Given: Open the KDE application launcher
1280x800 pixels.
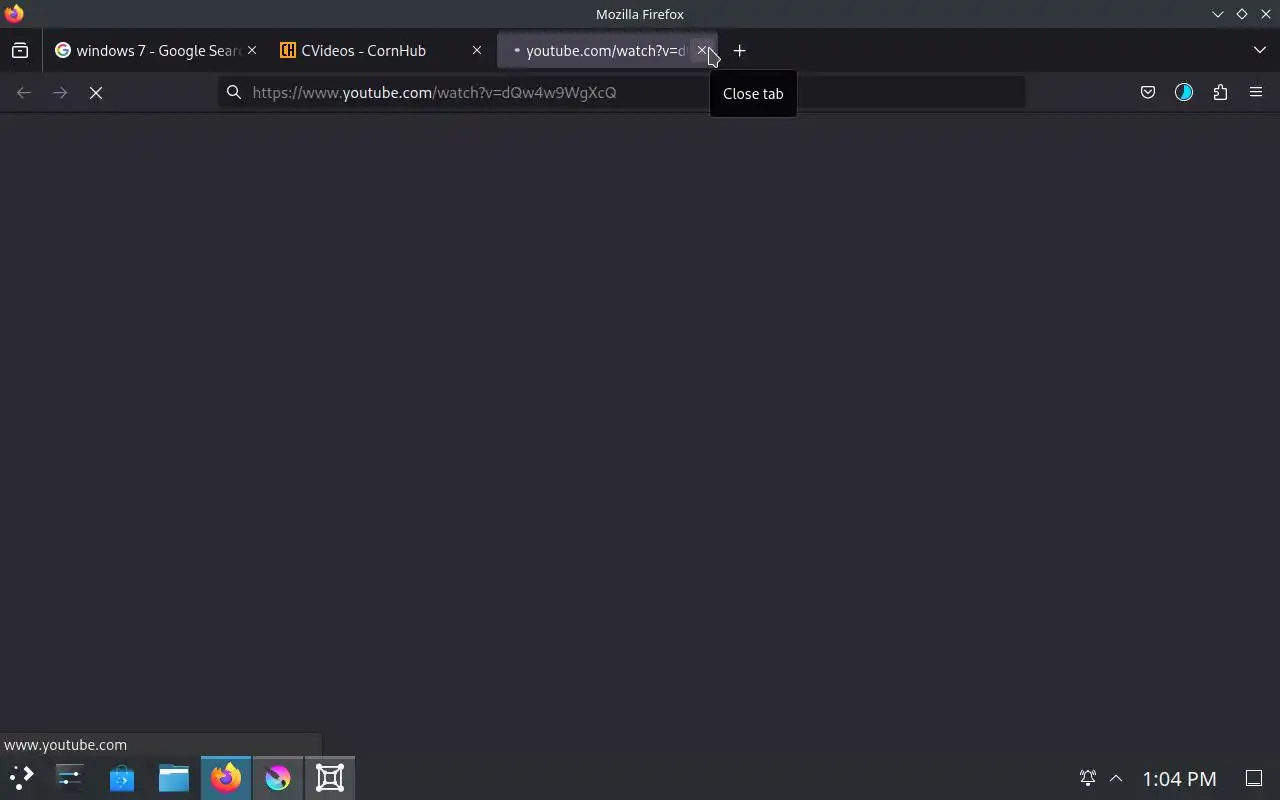Looking at the screenshot, I should 21,777.
